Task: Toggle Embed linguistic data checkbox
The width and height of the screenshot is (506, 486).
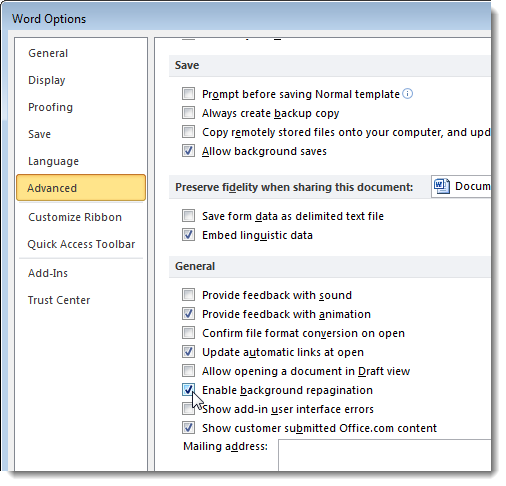Action: (188, 235)
